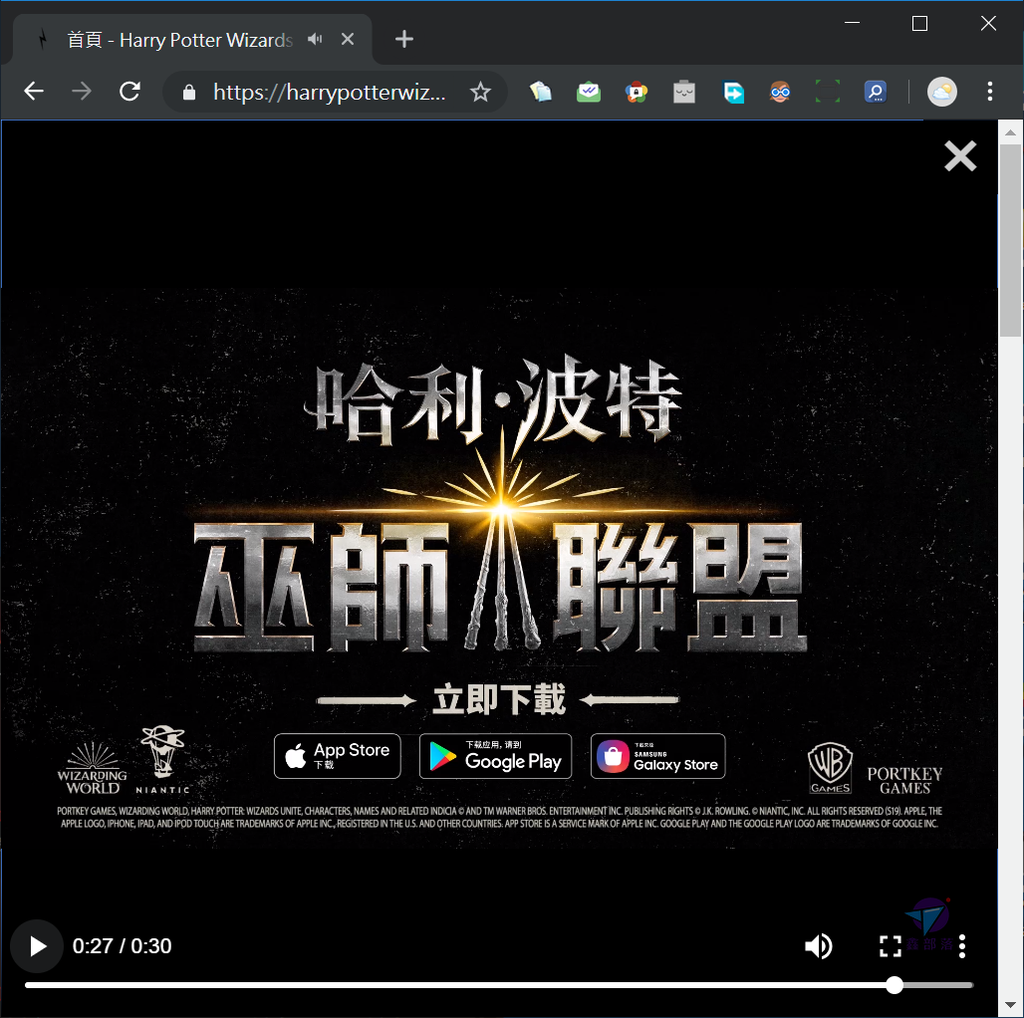Screen dimensions: 1024x1018
Task: Close the Harry Potter Wizards tab
Action: 347,39
